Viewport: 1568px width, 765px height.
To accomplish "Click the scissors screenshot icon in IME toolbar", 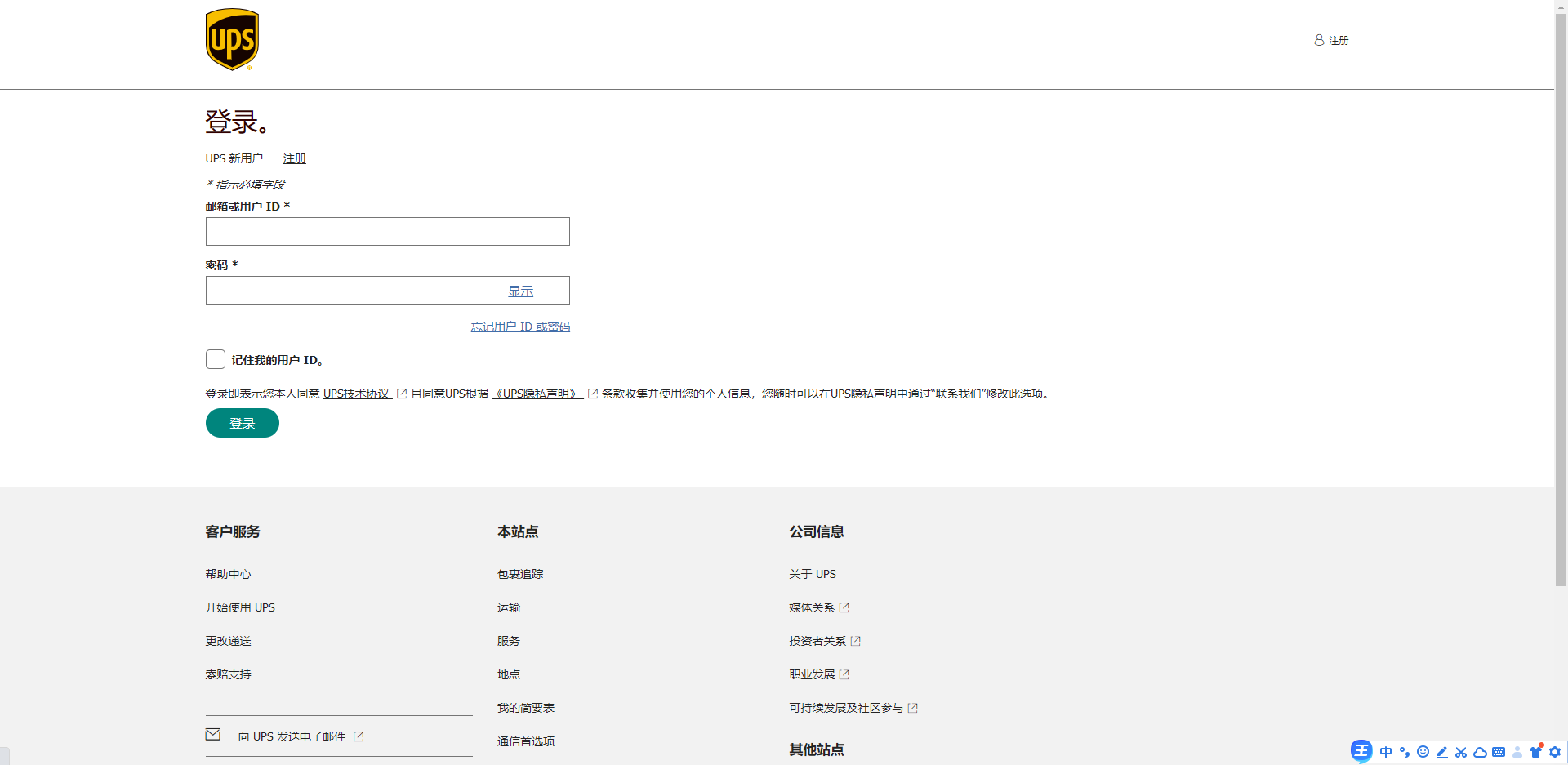I will [1461, 752].
